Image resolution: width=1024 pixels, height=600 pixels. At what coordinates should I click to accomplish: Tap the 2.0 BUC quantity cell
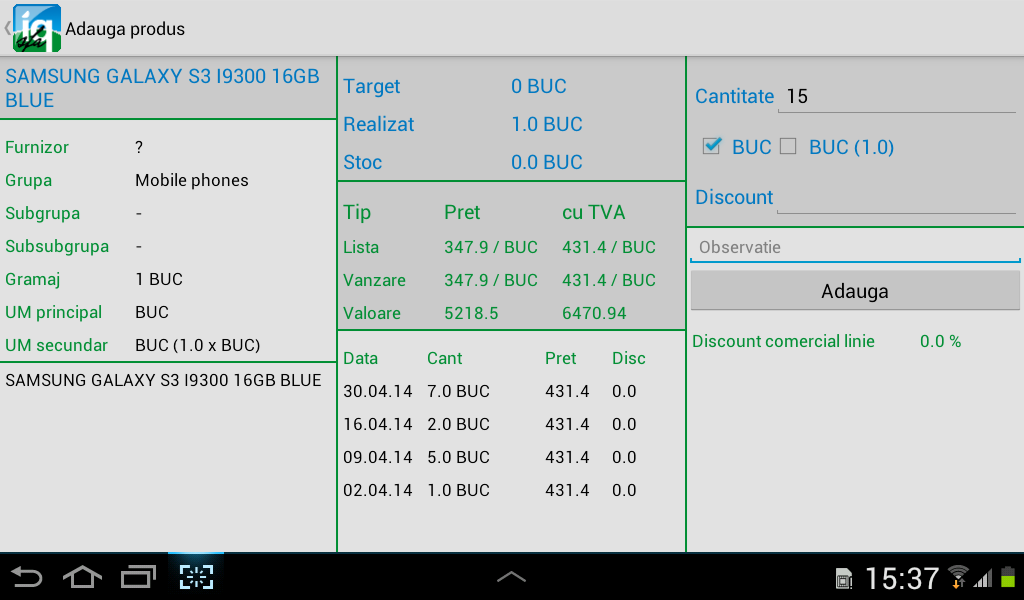pyautogui.click(x=458, y=424)
